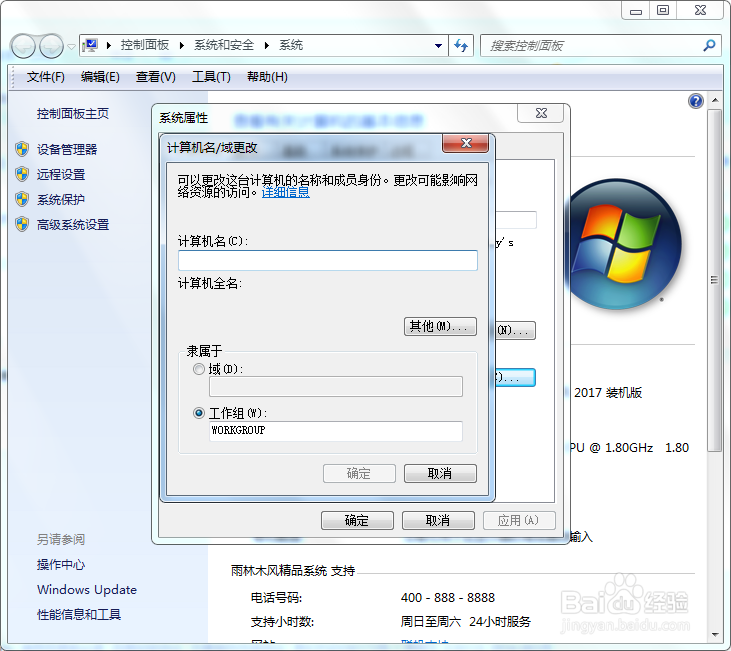Open 高级系统设置 link

pos(73,225)
